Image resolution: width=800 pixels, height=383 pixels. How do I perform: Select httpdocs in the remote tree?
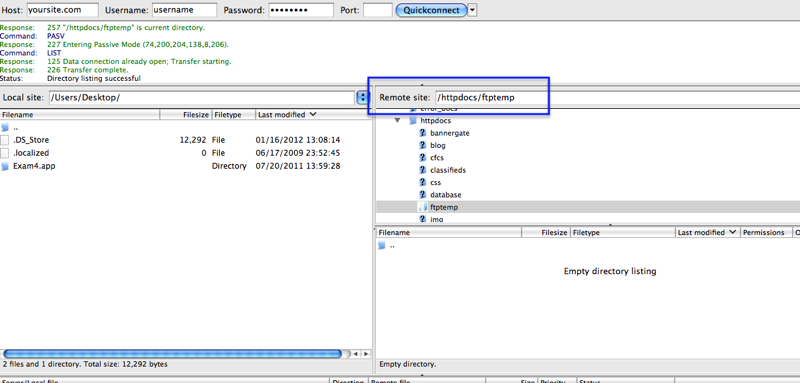click(435, 121)
